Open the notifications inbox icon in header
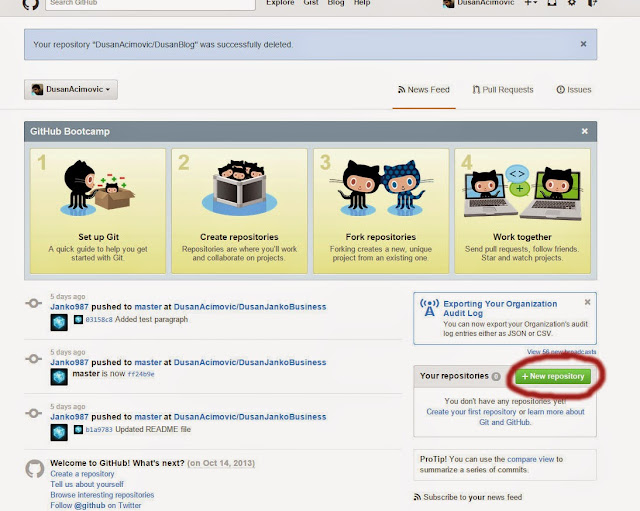 (x=552, y=3)
